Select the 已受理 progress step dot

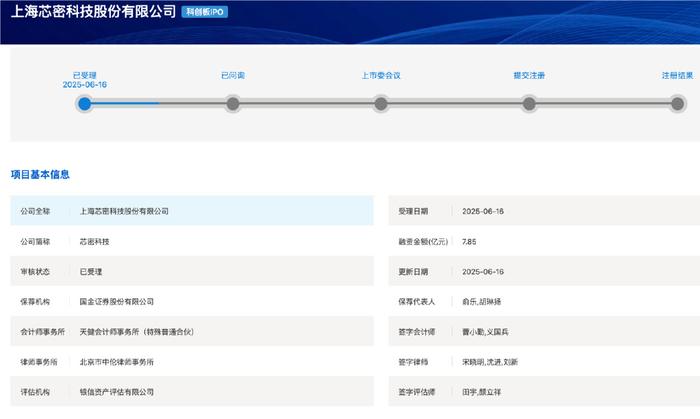[84, 104]
